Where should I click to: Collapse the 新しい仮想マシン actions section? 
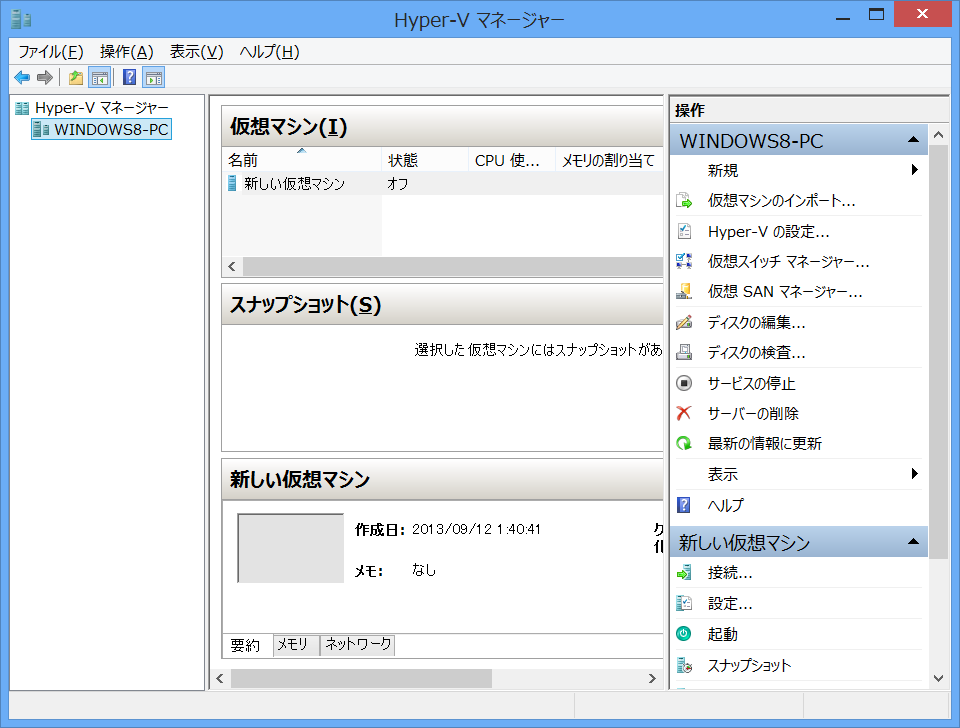tap(913, 541)
